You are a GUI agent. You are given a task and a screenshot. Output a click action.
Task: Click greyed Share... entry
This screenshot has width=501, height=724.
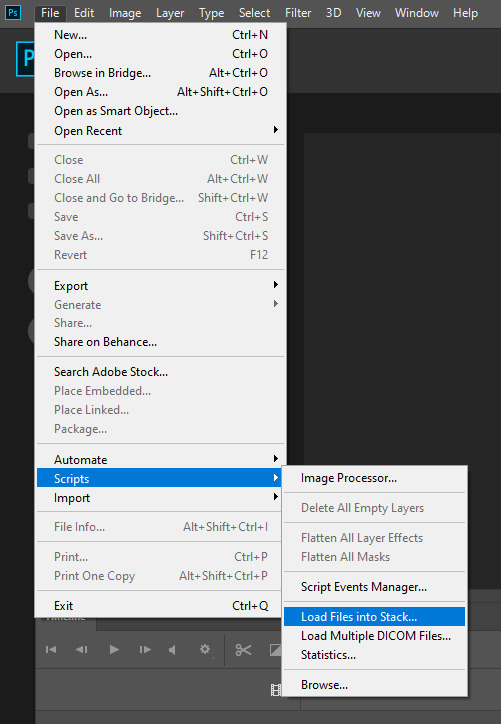point(160,323)
